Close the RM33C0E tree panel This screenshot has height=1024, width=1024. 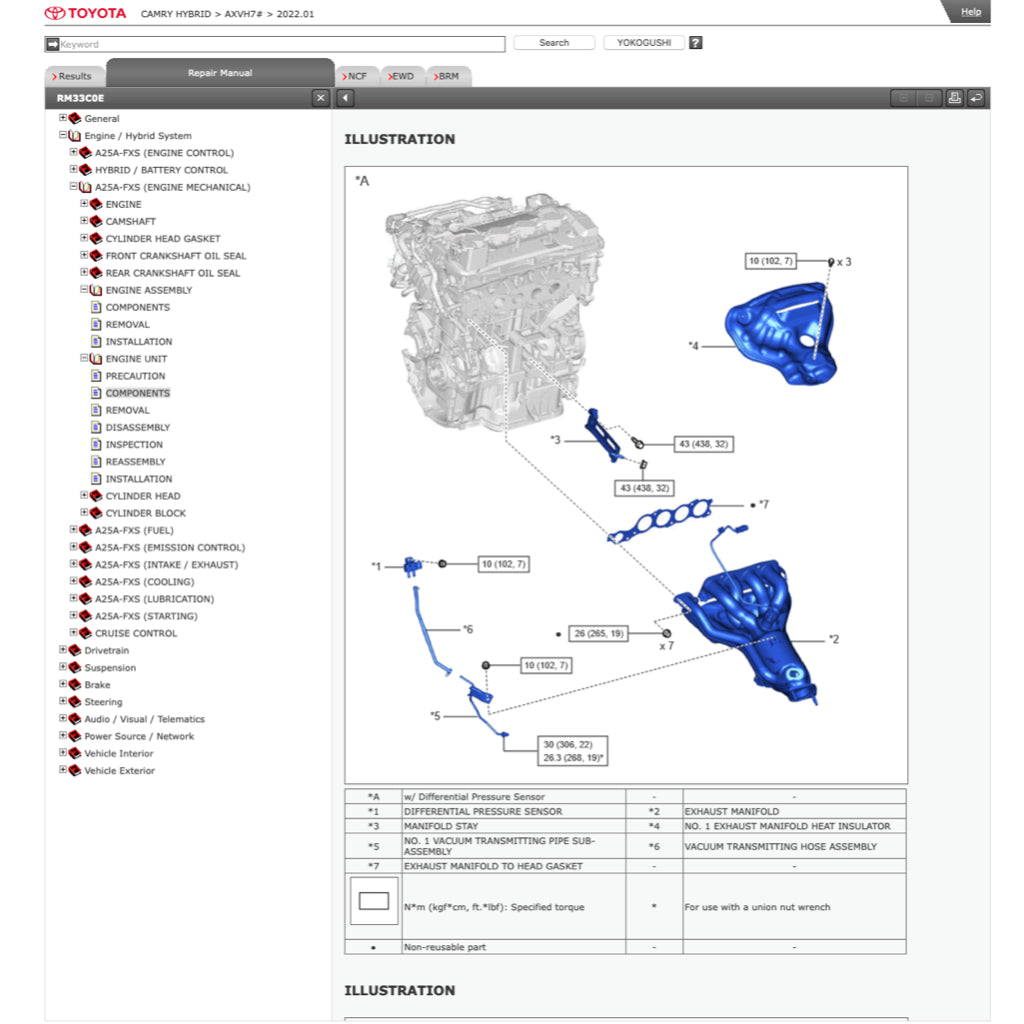pos(320,98)
